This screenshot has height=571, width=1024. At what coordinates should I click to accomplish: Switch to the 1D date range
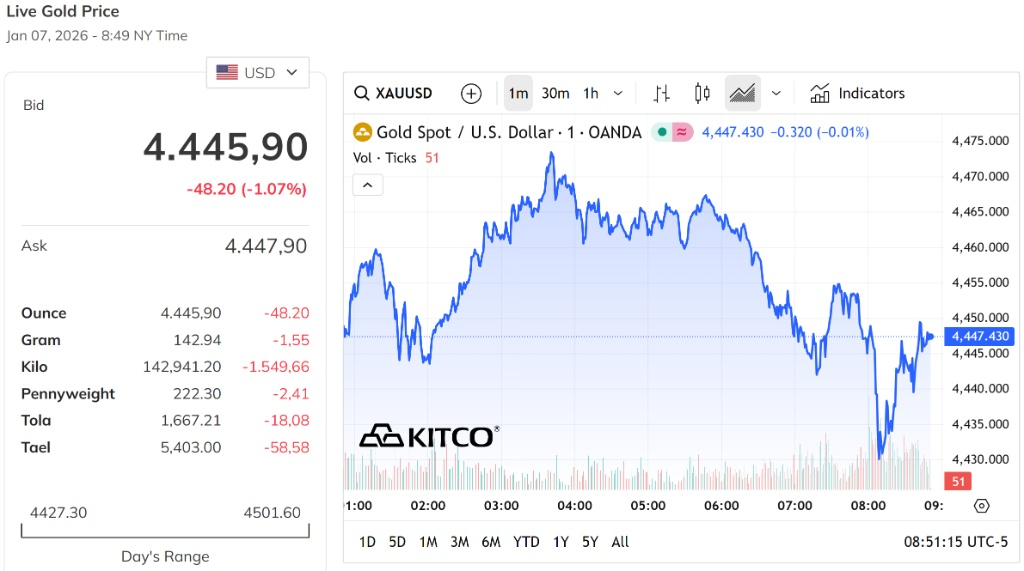(367, 542)
